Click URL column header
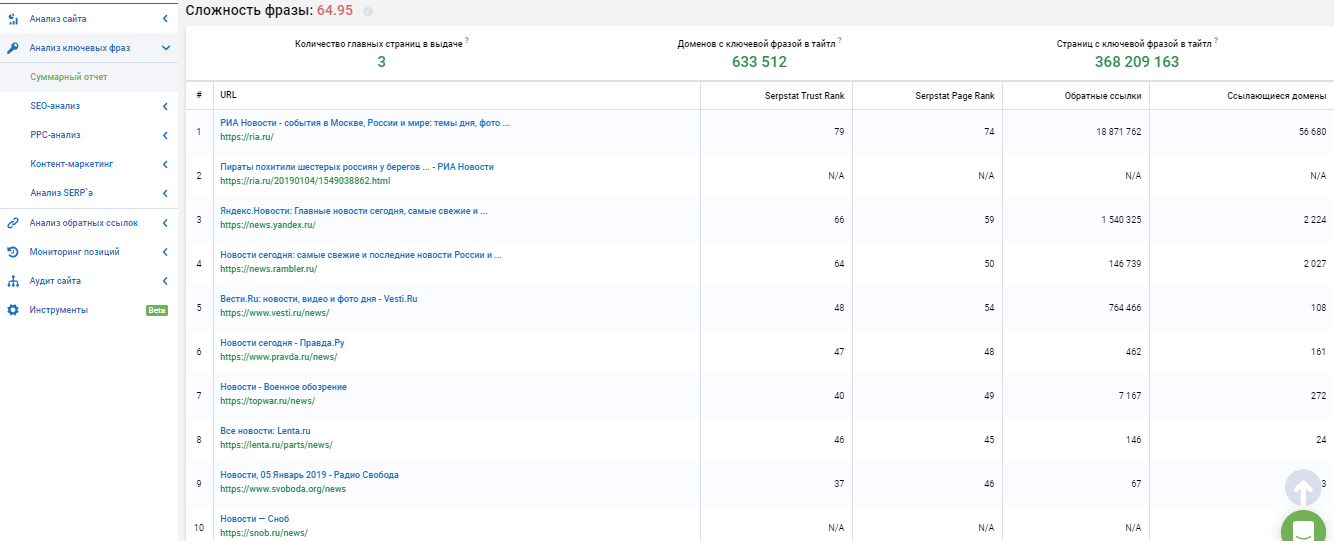The height and width of the screenshot is (541, 1334). click(x=228, y=95)
